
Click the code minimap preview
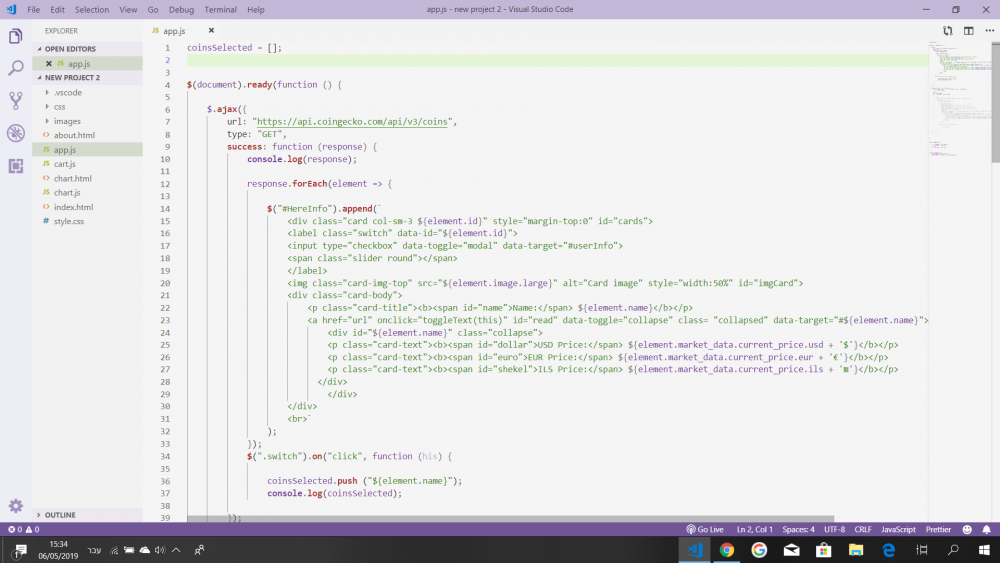(959, 99)
